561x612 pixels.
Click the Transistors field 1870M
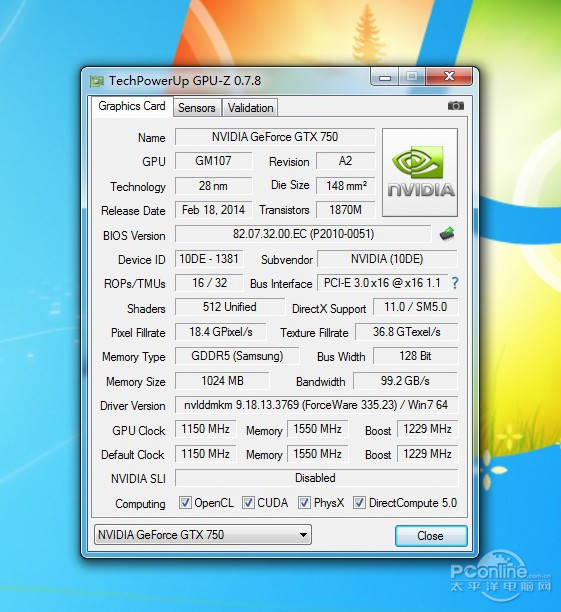[345, 210]
